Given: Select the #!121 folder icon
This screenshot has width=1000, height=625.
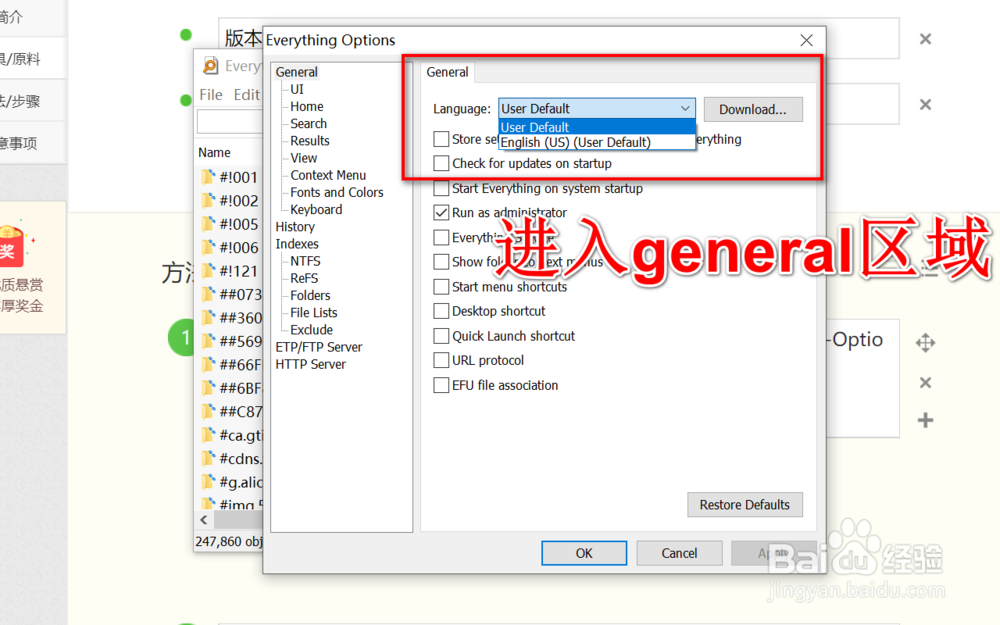Looking at the screenshot, I should click(208, 271).
